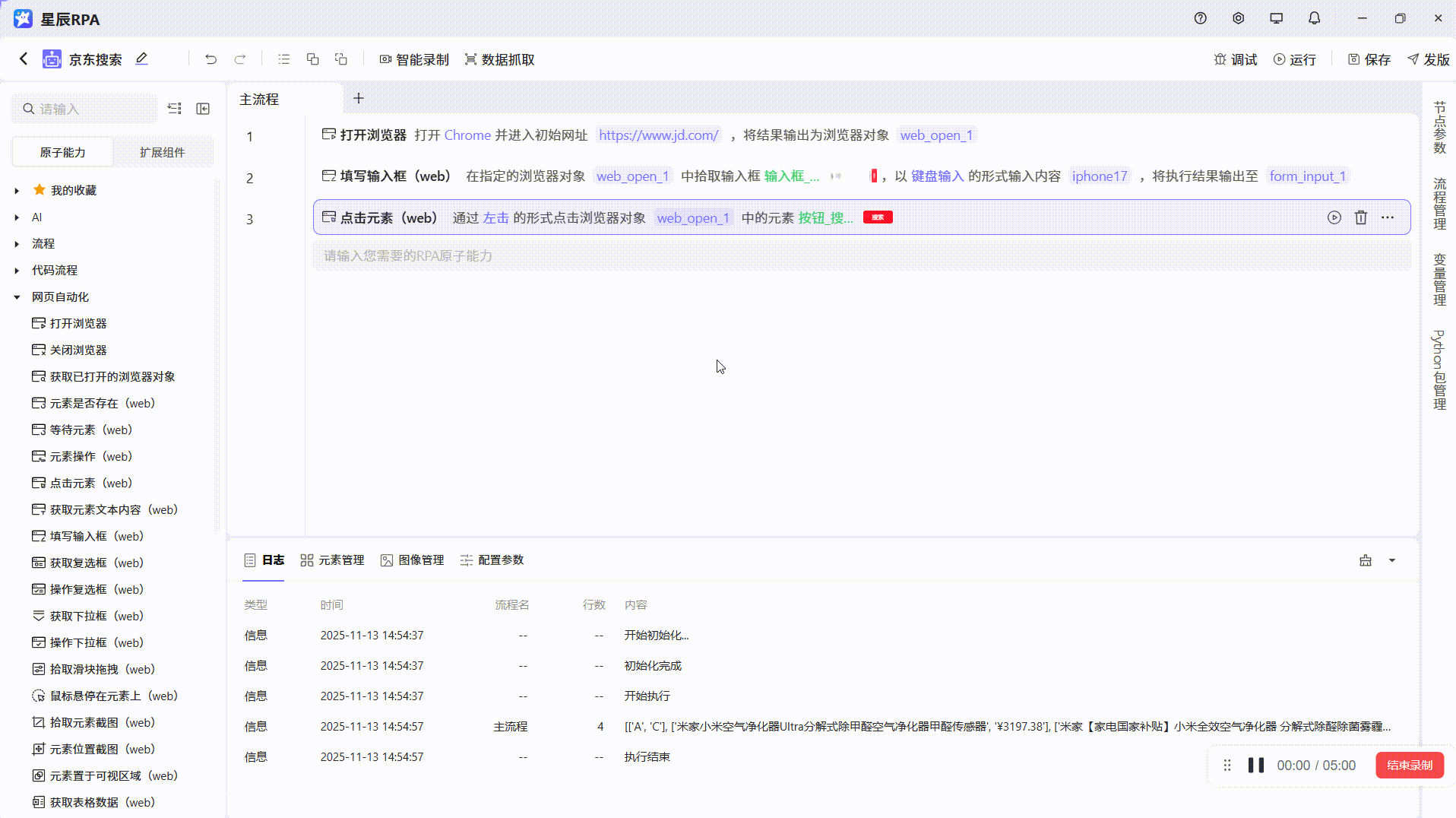This screenshot has height=818, width=1456.
Task: Pause the recording timer
Action: point(1255,766)
